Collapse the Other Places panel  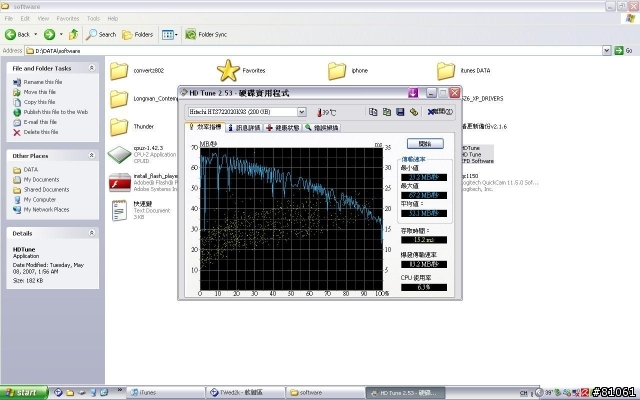coord(92,156)
